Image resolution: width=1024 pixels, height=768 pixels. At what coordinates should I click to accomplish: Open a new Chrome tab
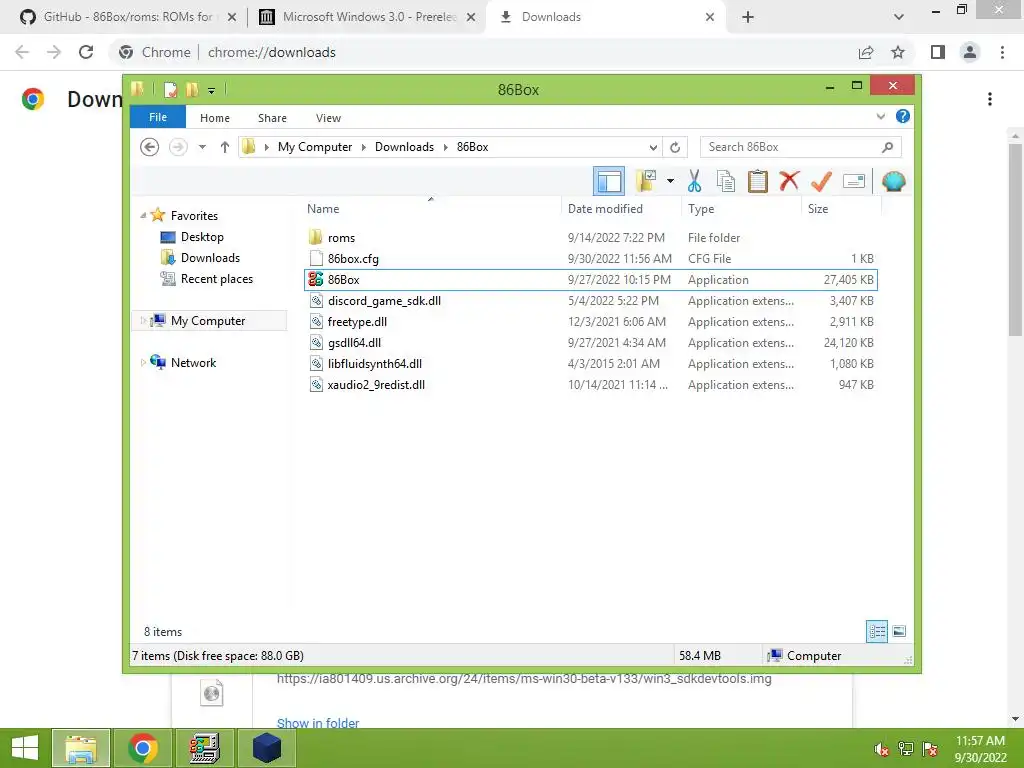748,17
